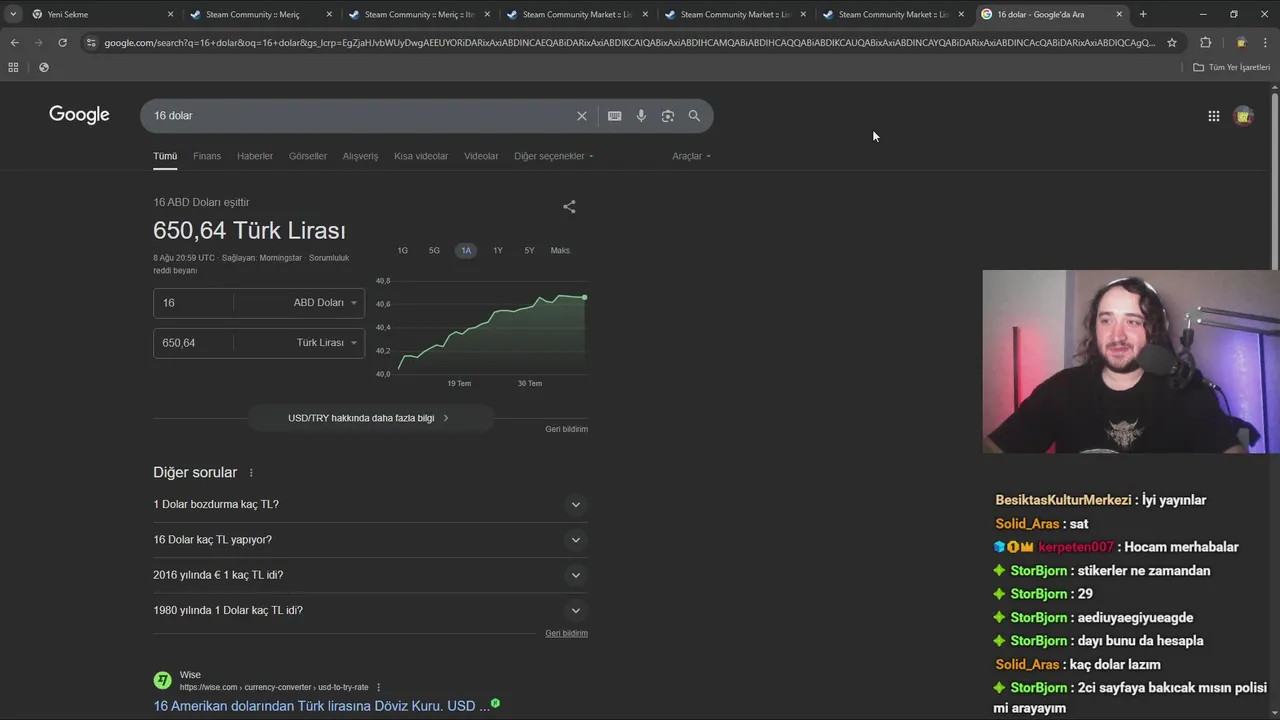Open the Wise result options menu

[x=378, y=688]
